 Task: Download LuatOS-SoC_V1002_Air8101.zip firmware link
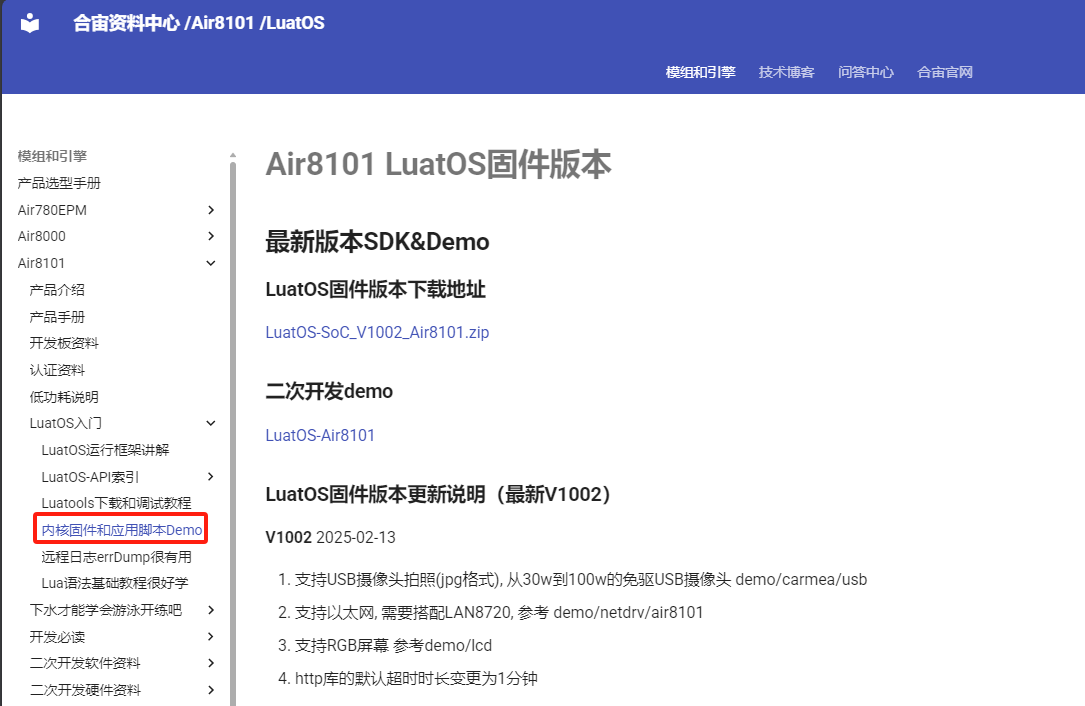coord(377,332)
